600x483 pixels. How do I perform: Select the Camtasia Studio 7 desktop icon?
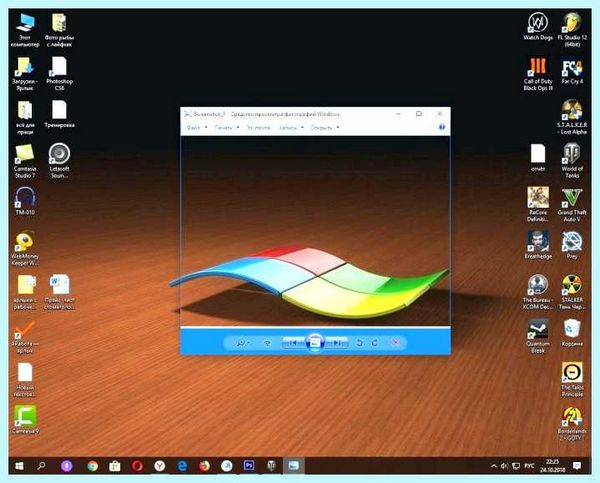coord(25,161)
